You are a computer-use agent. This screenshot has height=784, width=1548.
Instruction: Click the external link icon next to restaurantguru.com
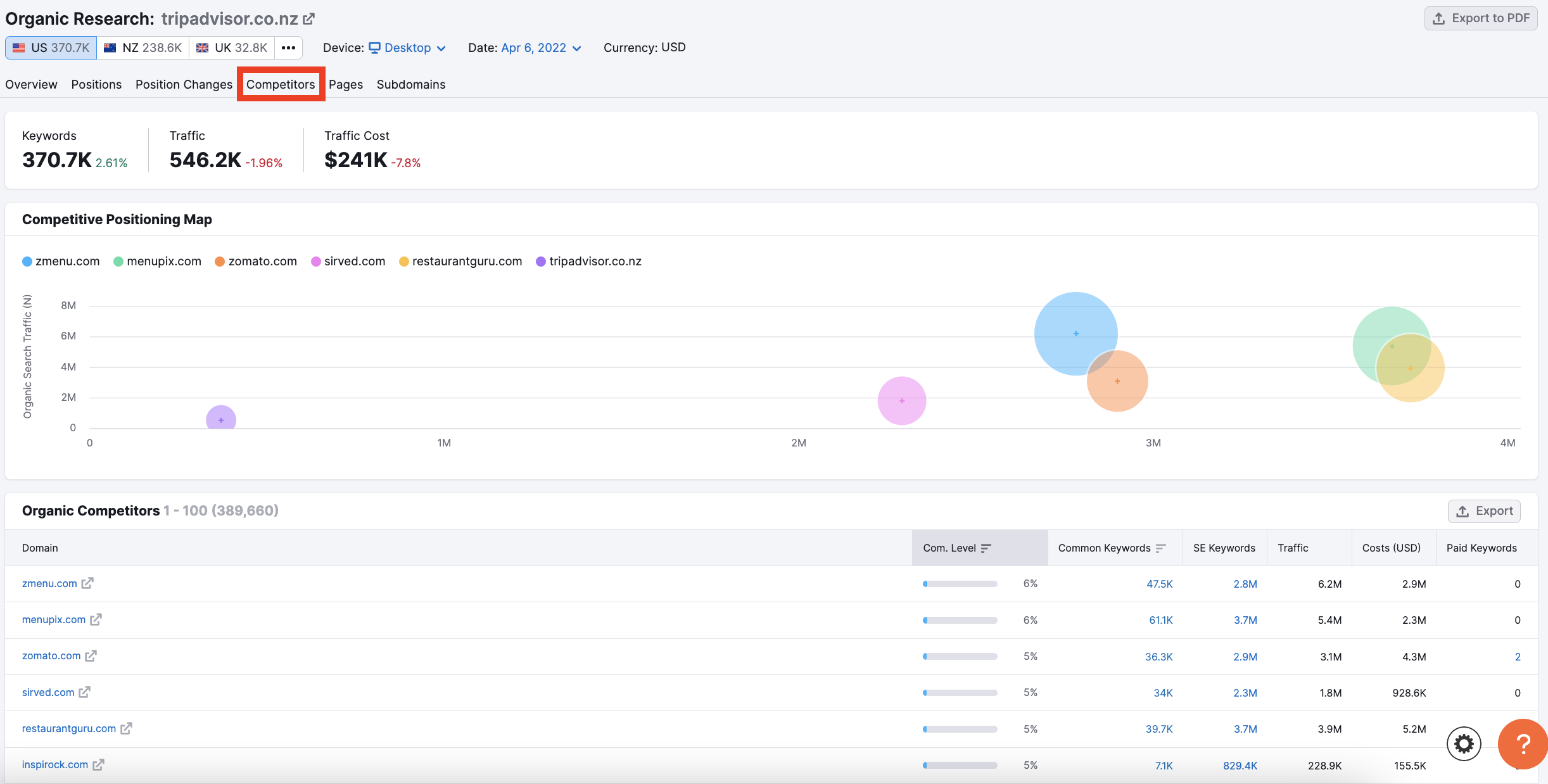pos(127,728)
